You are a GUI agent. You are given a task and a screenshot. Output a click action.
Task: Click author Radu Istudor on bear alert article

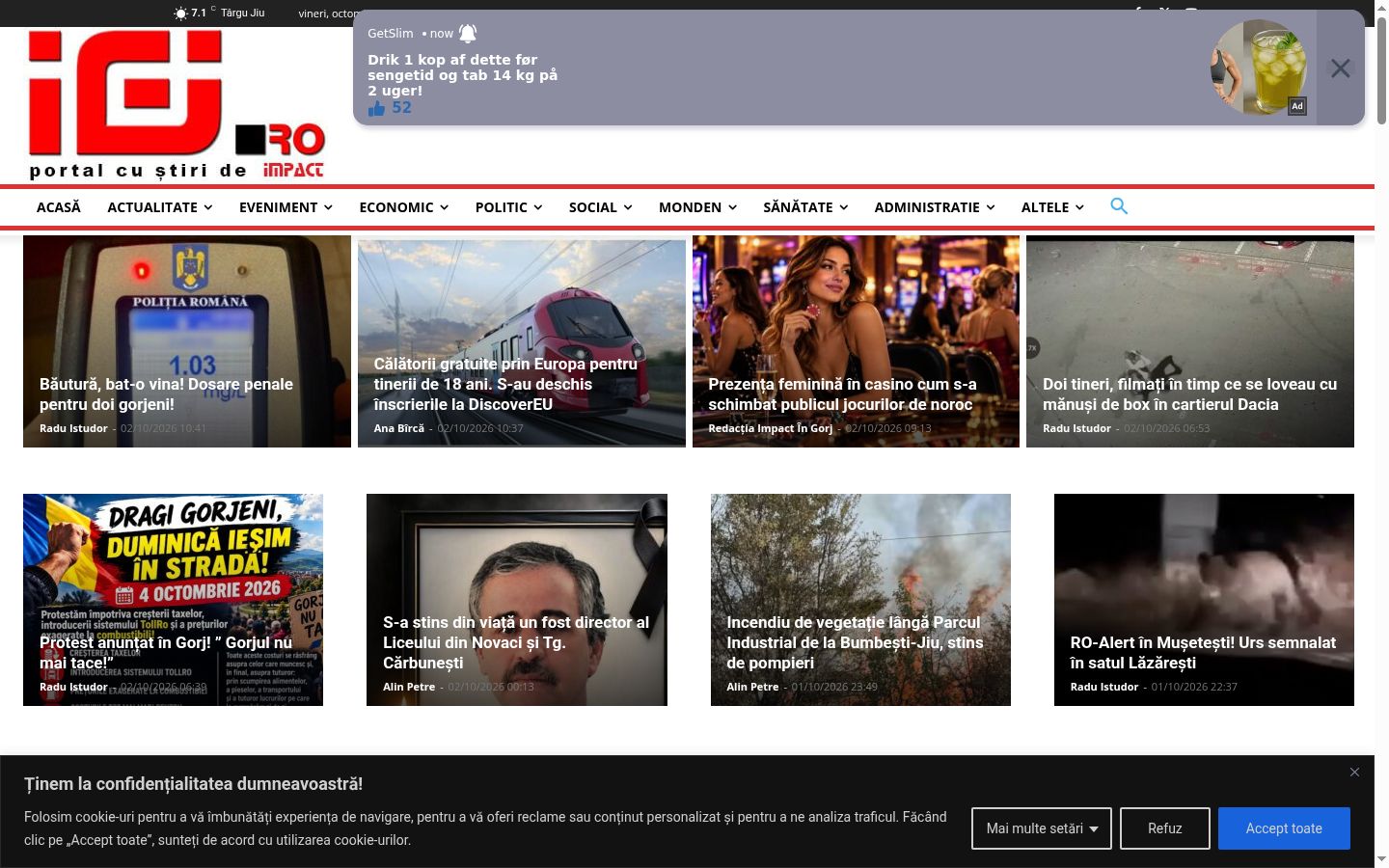[x=1104, y=687]
